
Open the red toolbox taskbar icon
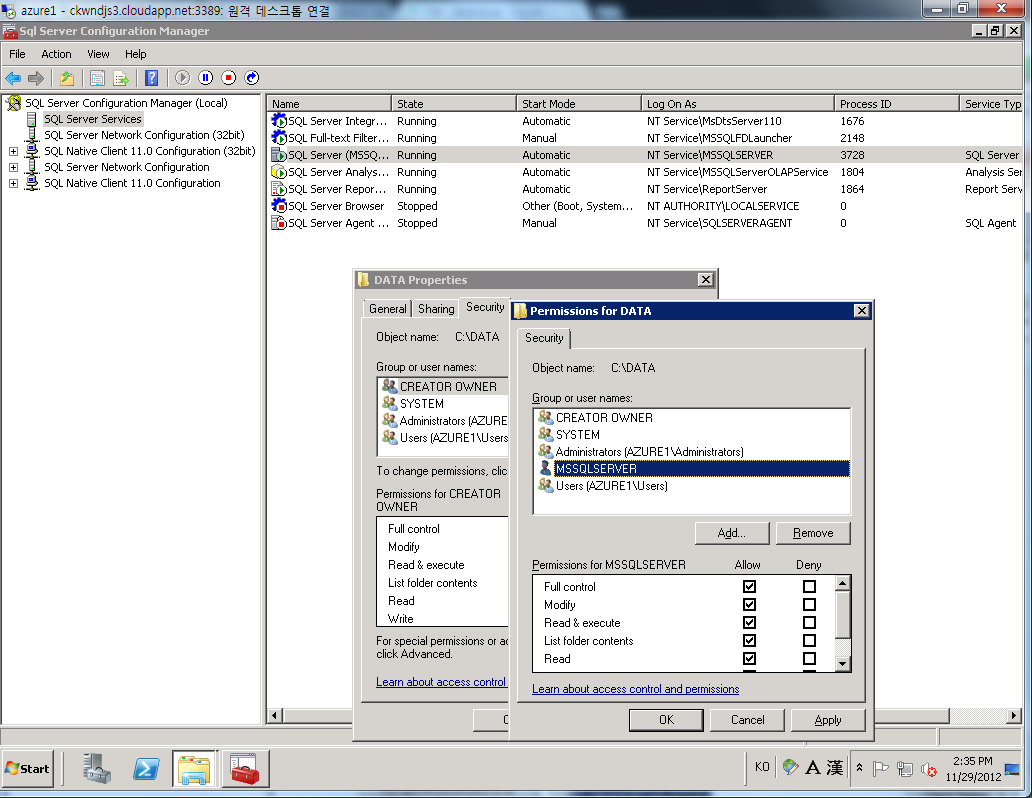pyautogui.click(x=245, y=769)
